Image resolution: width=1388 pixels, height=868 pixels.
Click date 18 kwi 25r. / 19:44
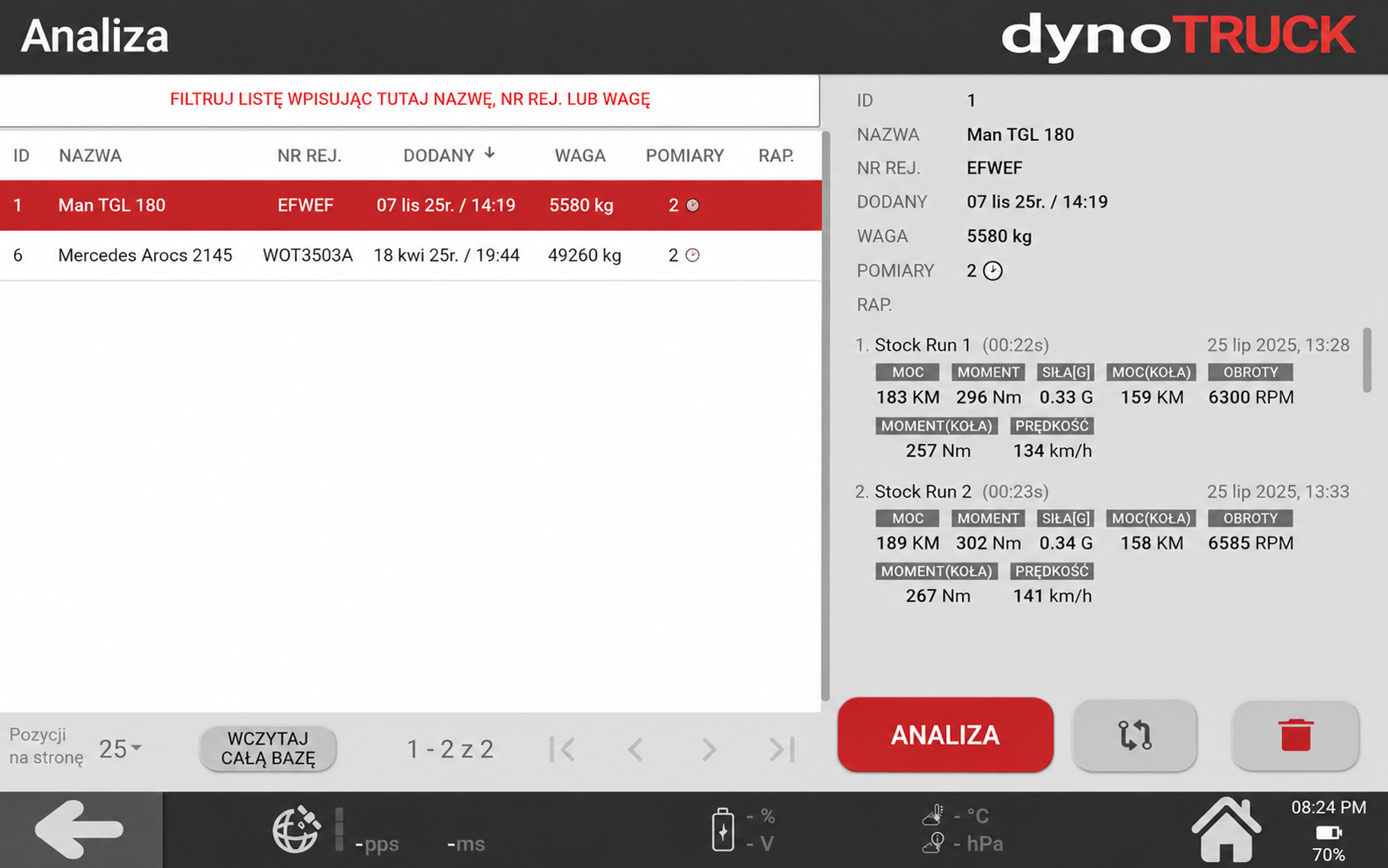[x=446, y=255]
